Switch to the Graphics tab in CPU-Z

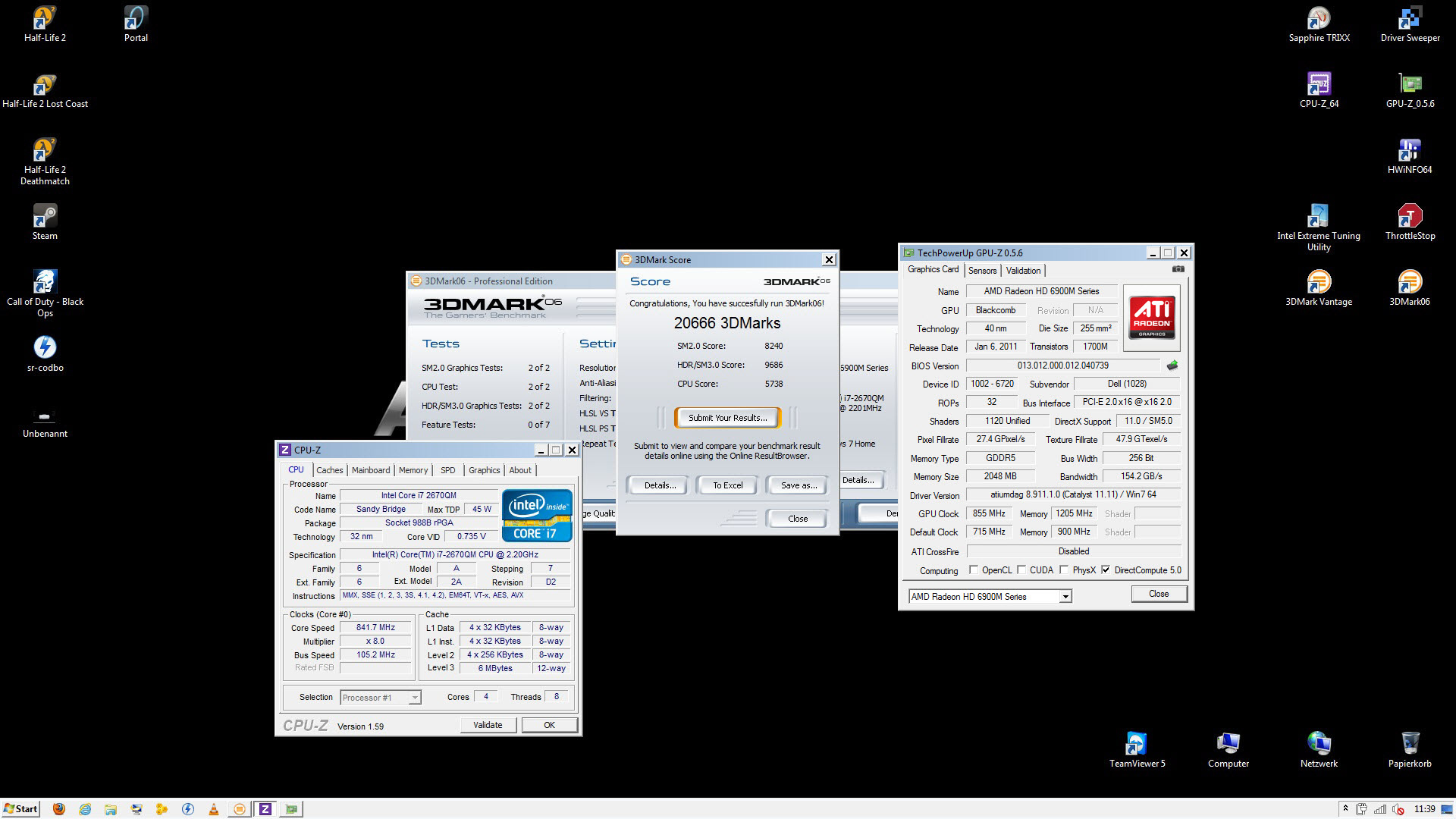485,470
